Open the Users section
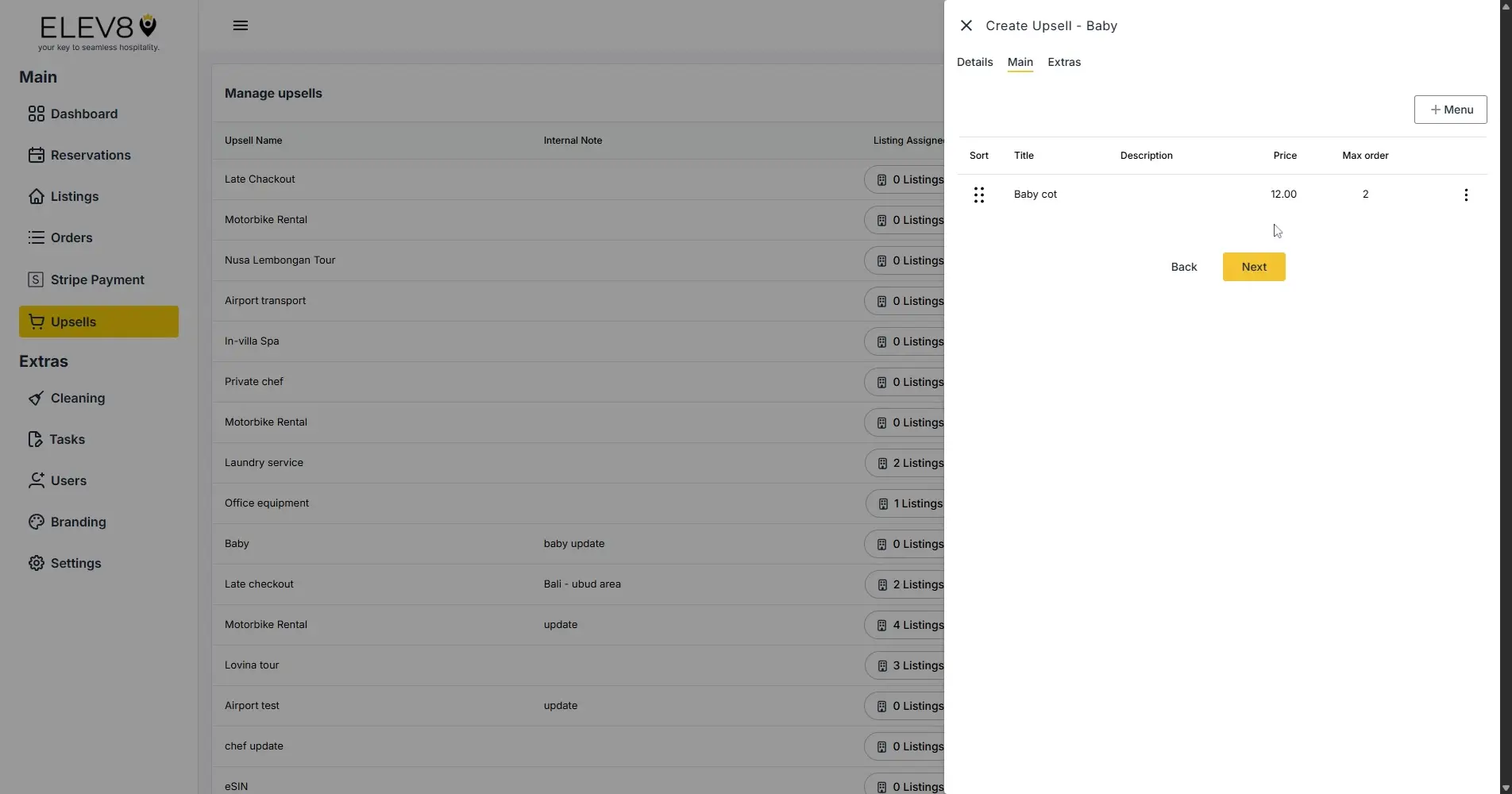The height and width of the screenshot is (794, 1512). 67,480
